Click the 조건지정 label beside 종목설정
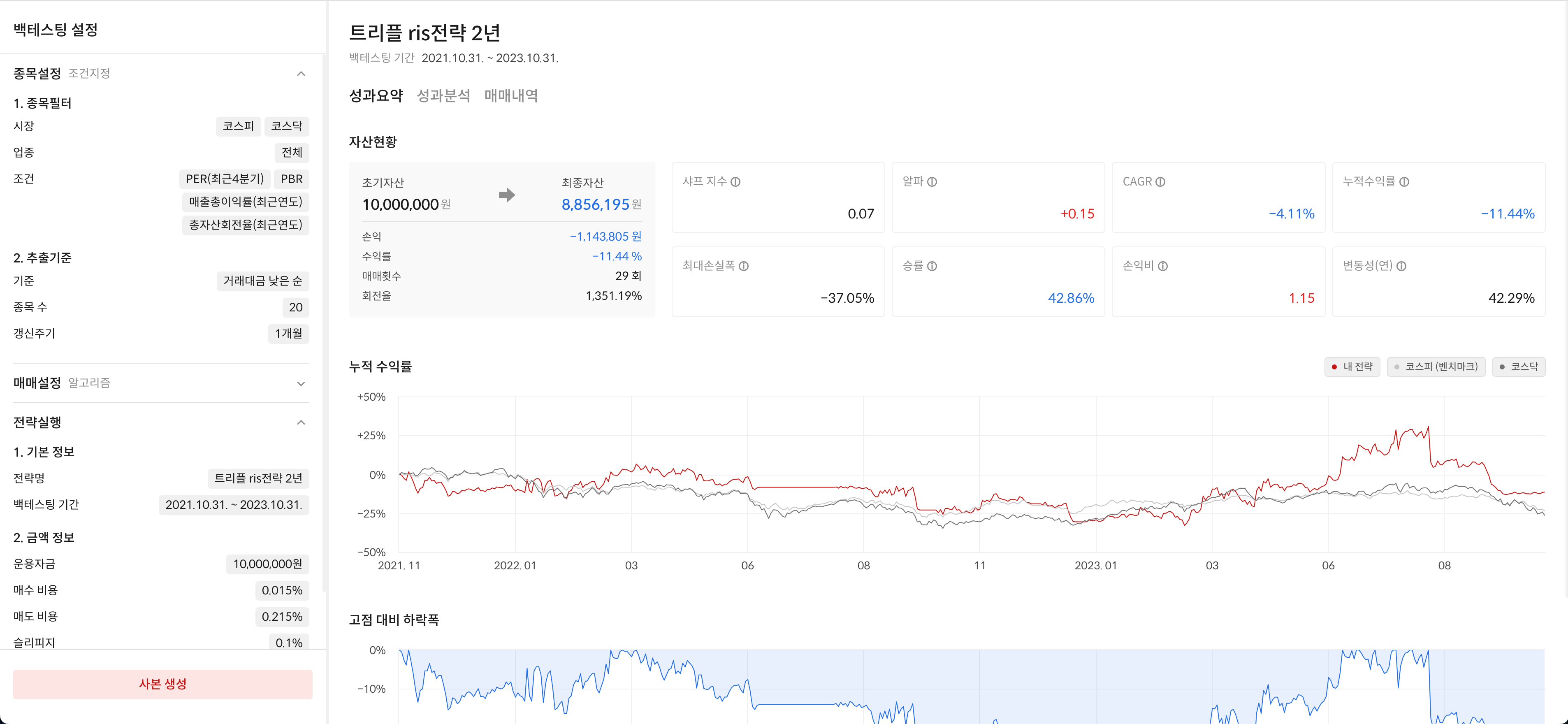Image resolution: width=1568 pixels, height=724 pixels. (89, 74)
